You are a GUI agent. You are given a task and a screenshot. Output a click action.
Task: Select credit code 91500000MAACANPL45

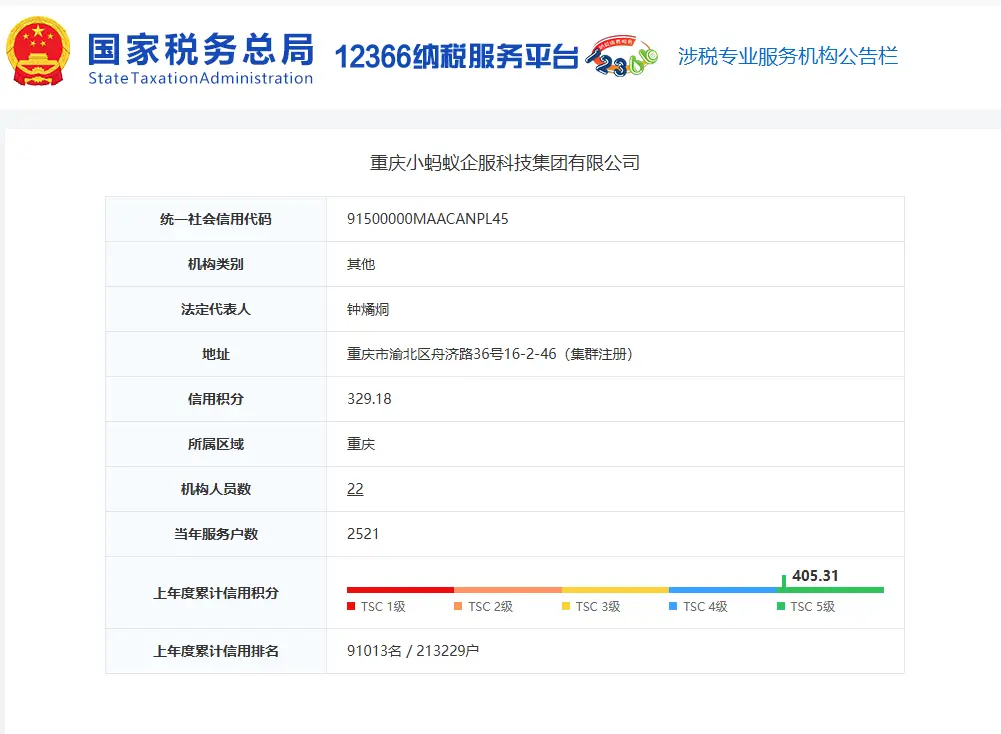(428, 219)
